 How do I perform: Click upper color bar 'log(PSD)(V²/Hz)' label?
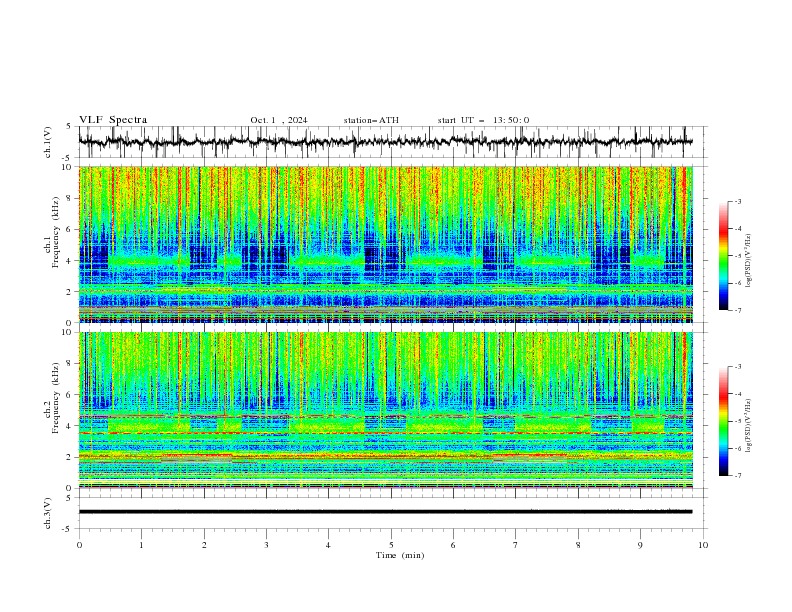748,261
